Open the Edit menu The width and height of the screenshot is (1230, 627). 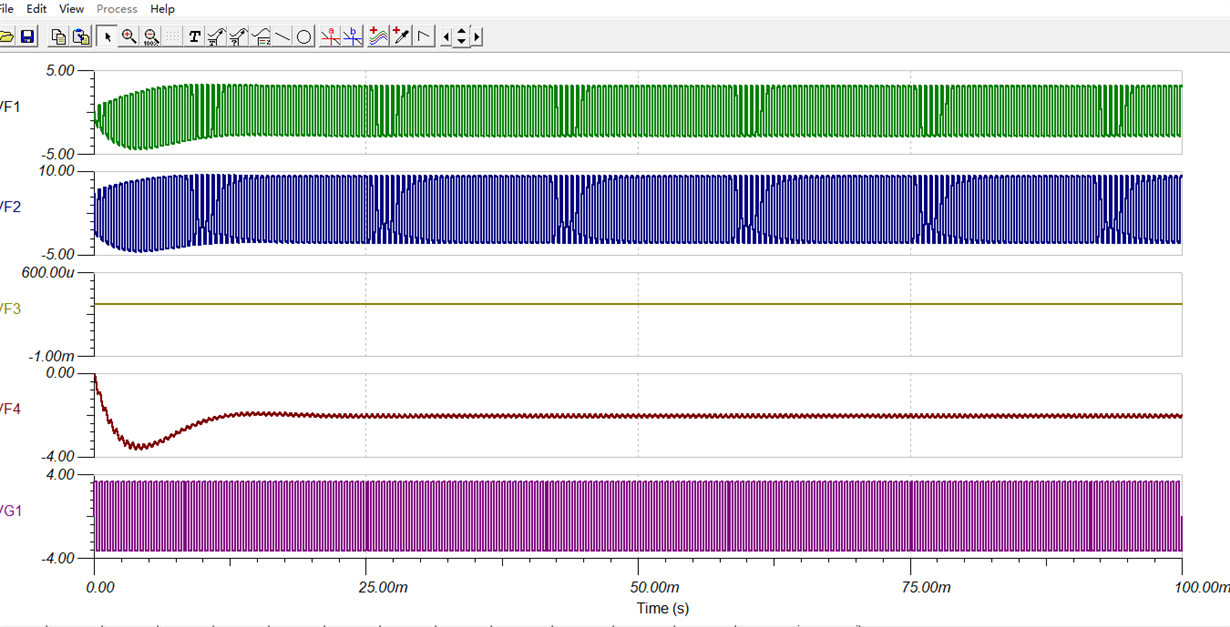37,9
